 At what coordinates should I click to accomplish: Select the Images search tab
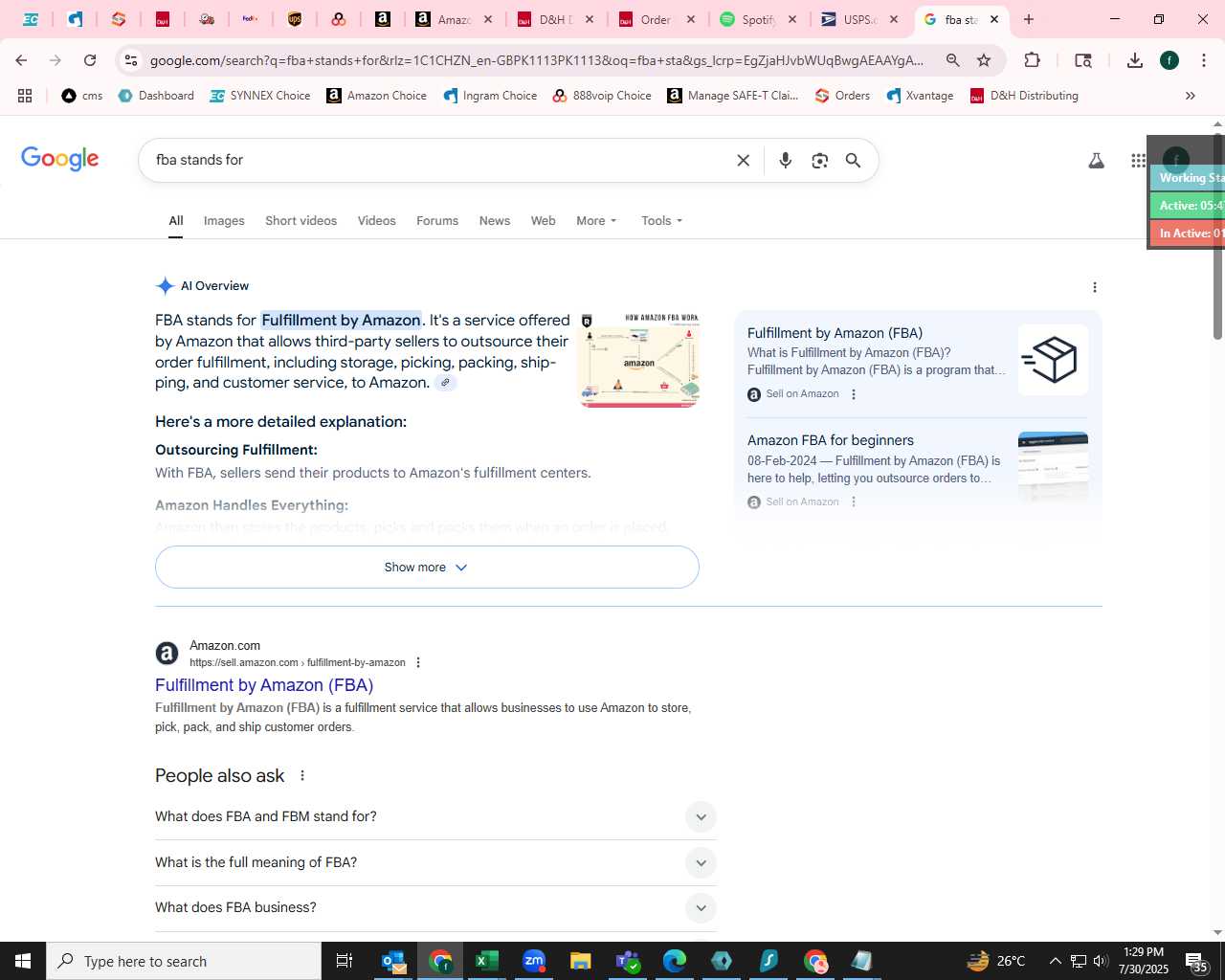tap(224, 221)
